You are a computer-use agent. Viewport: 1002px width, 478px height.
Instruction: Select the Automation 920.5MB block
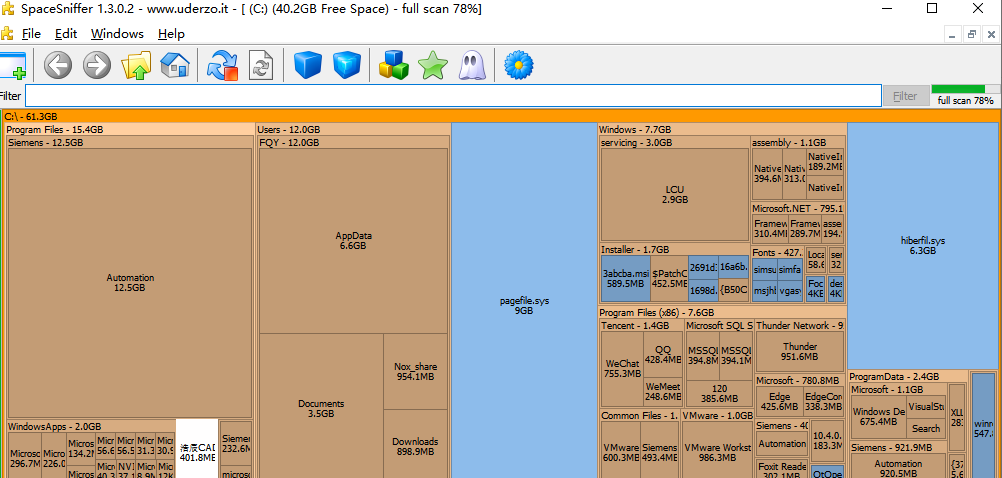point(898,468)
